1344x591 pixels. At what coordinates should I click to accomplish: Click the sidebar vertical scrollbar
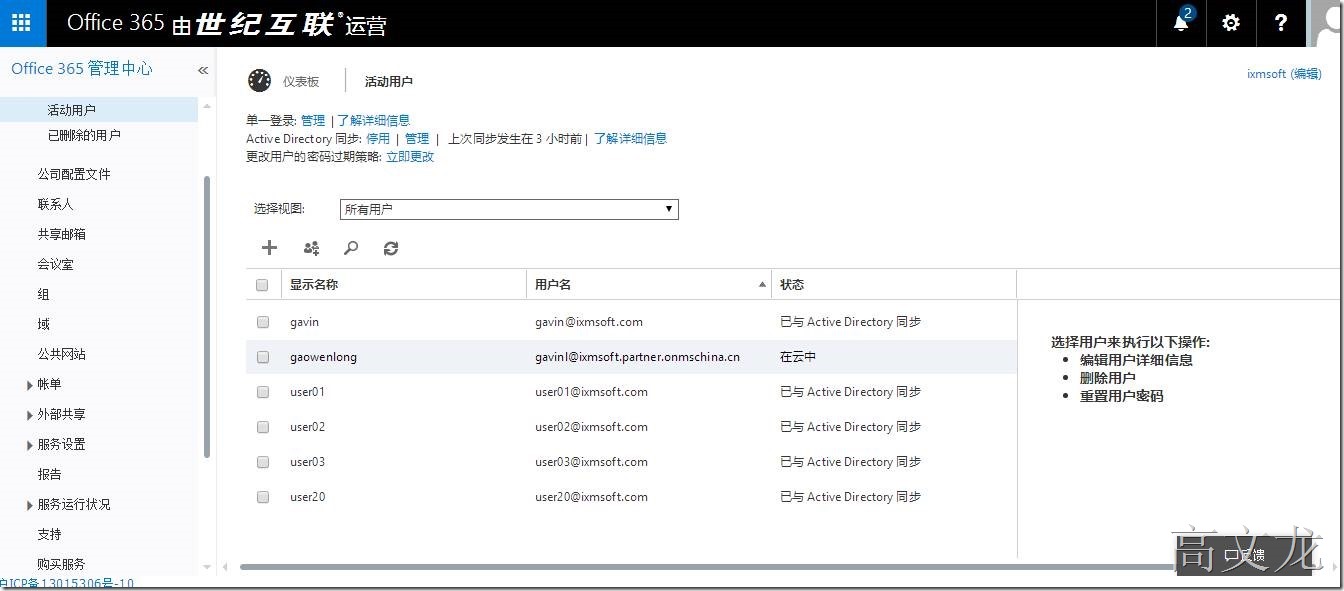207,317
